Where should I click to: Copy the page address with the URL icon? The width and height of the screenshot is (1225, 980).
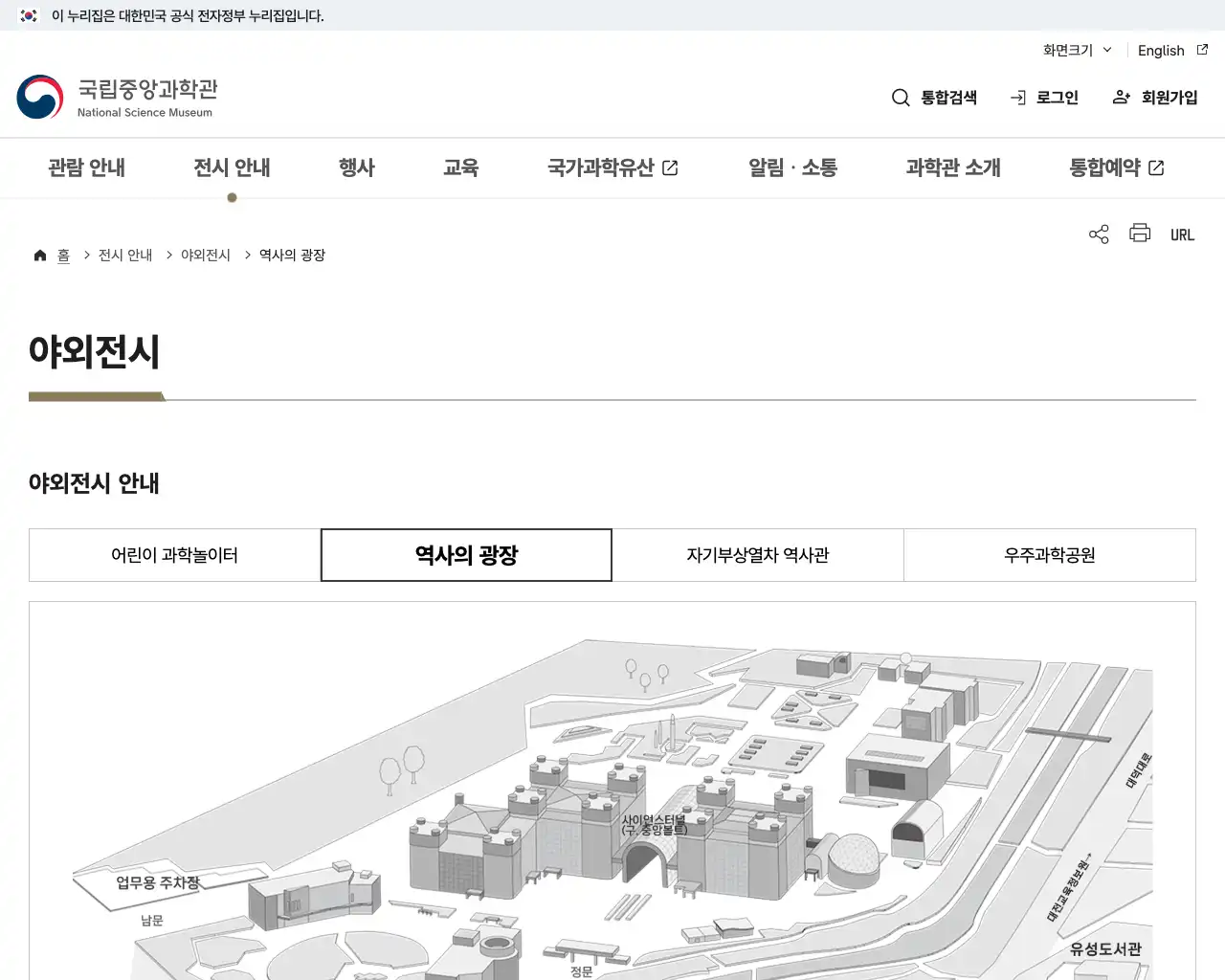click(x=1183, y=234)
